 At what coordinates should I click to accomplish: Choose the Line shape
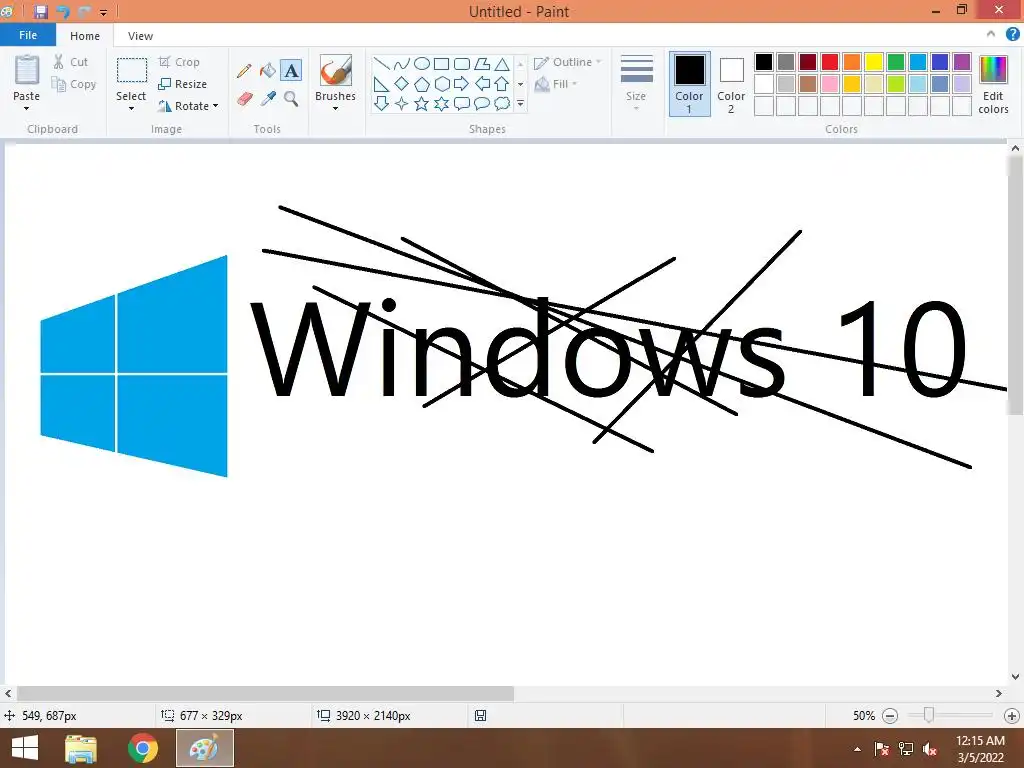[382, 63]
